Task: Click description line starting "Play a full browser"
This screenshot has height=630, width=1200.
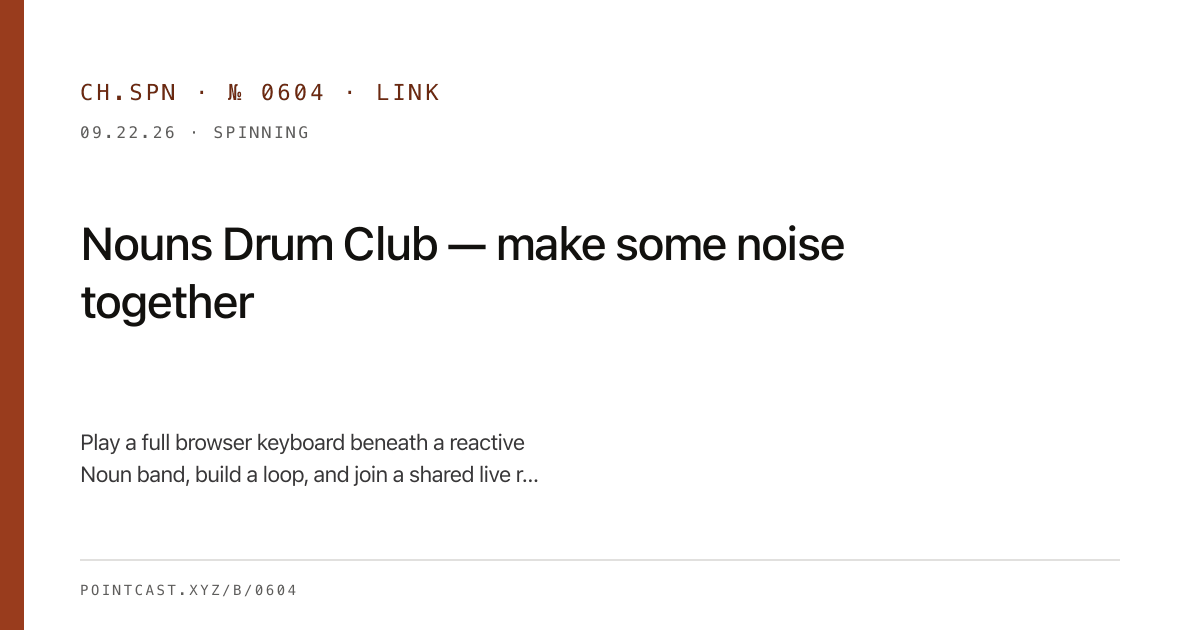Action: tap(302, 442)
